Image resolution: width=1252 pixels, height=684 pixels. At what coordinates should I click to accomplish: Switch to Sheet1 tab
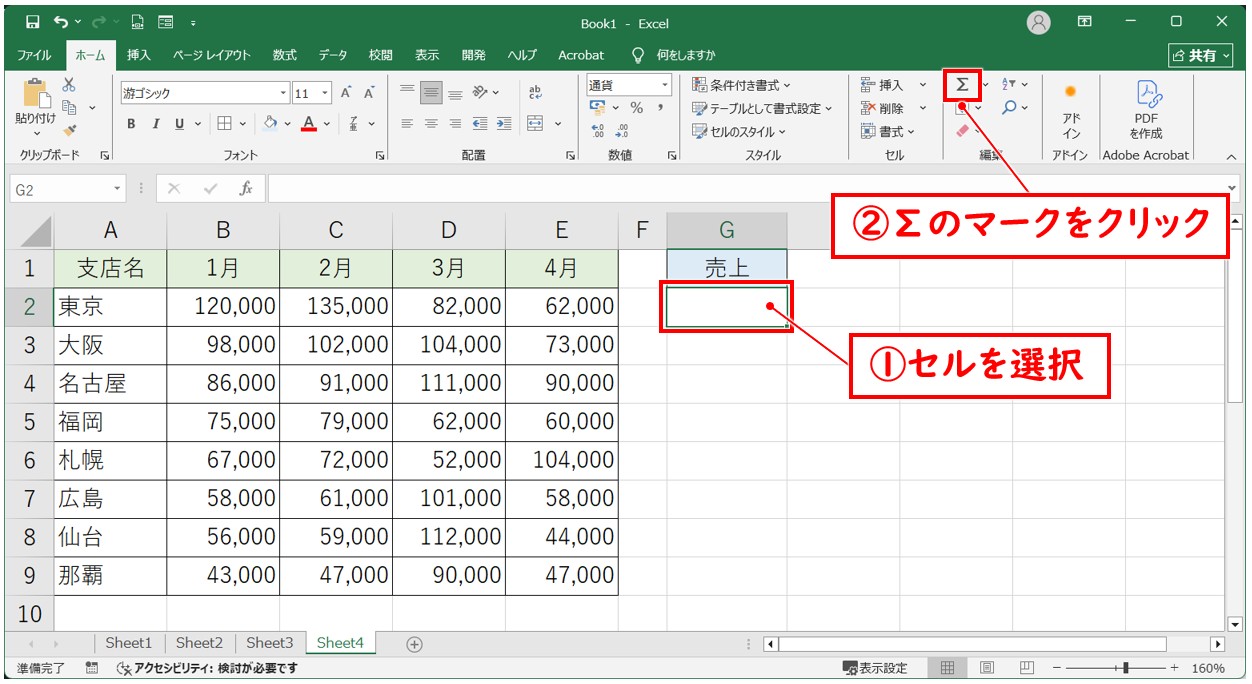point(129,643)
